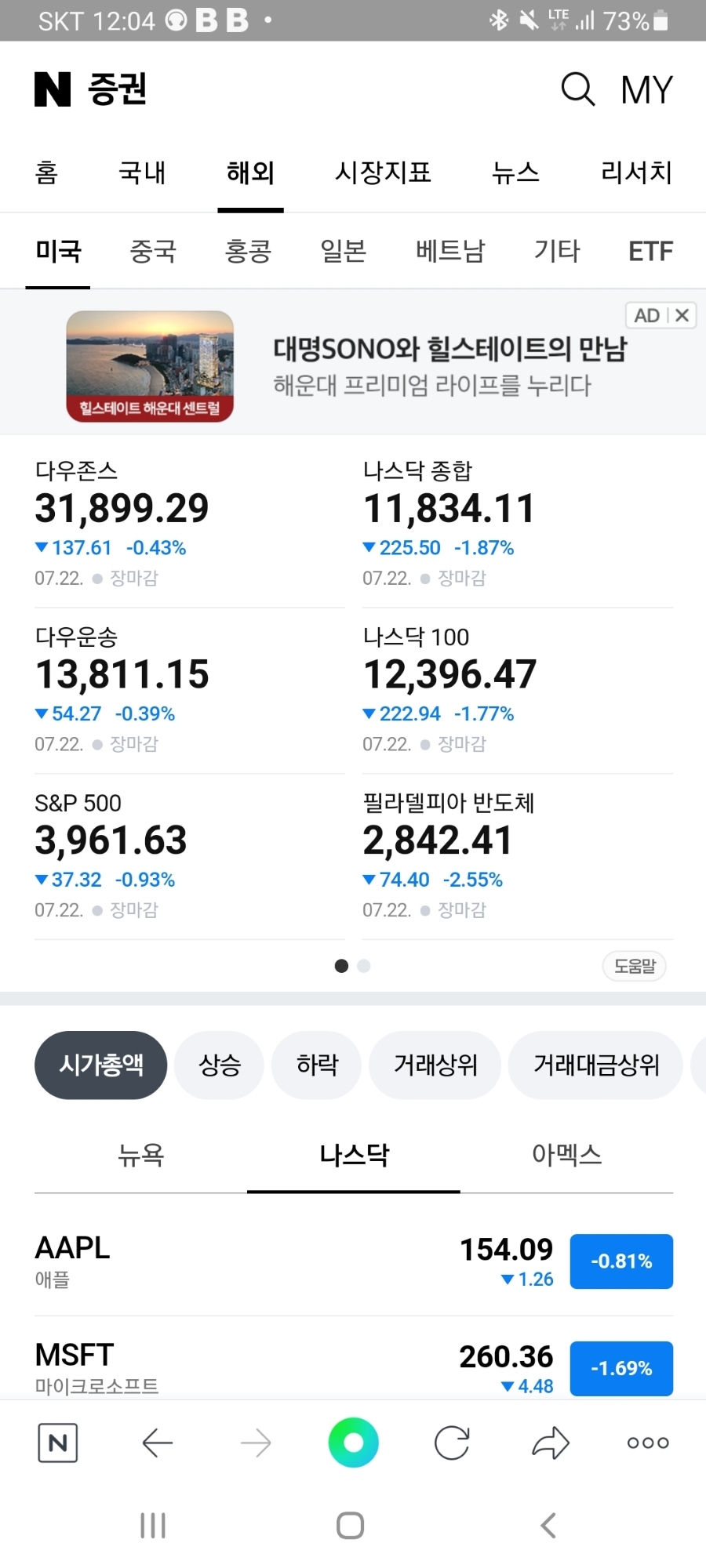Open the 다우운송 index card
The width and height of the screenshot is (706, 1568).
pyautogui.click(x=189, y=691)
